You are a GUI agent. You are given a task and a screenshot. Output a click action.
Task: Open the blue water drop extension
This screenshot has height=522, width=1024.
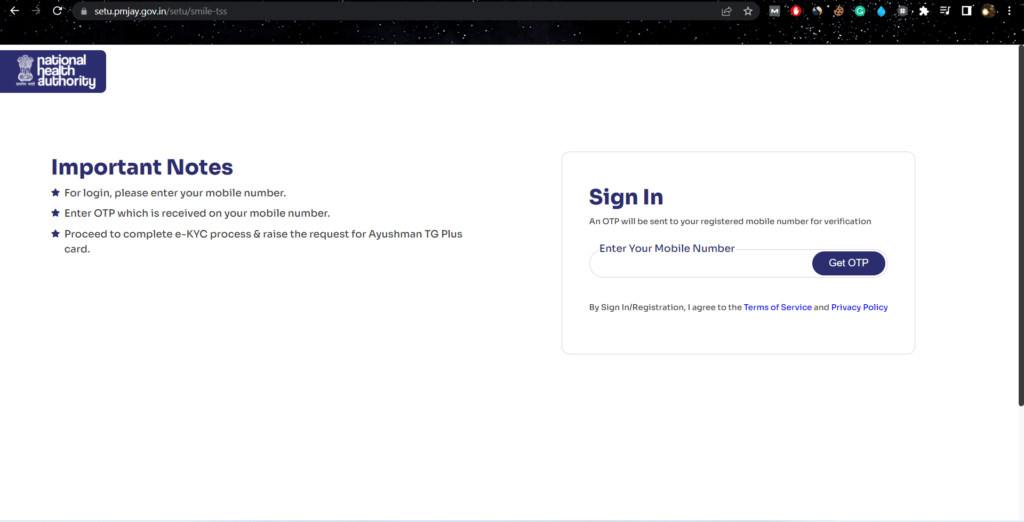click(x=881, y=11)
